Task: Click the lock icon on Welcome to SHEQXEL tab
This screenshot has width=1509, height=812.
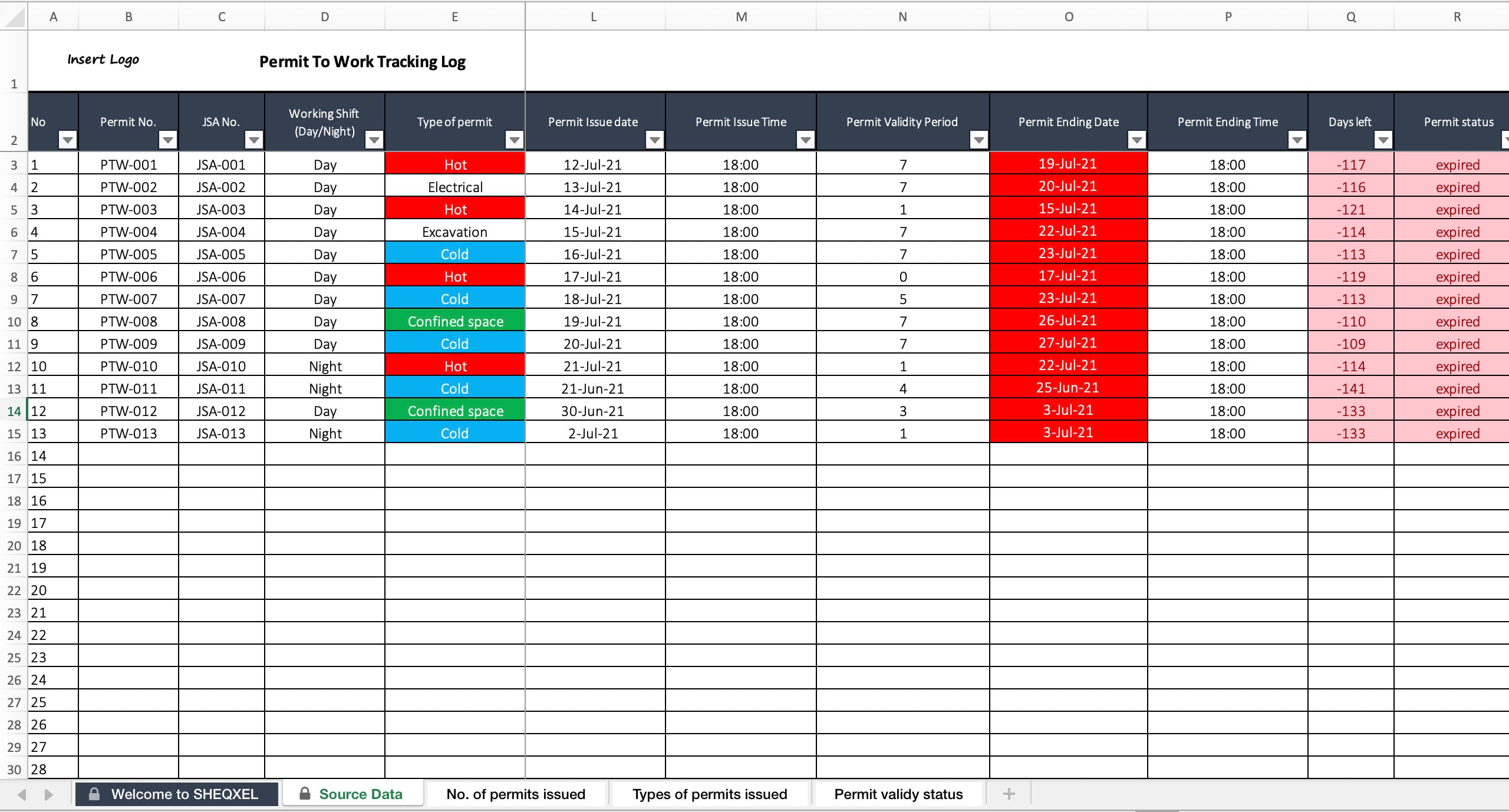Action: (95, 794)
